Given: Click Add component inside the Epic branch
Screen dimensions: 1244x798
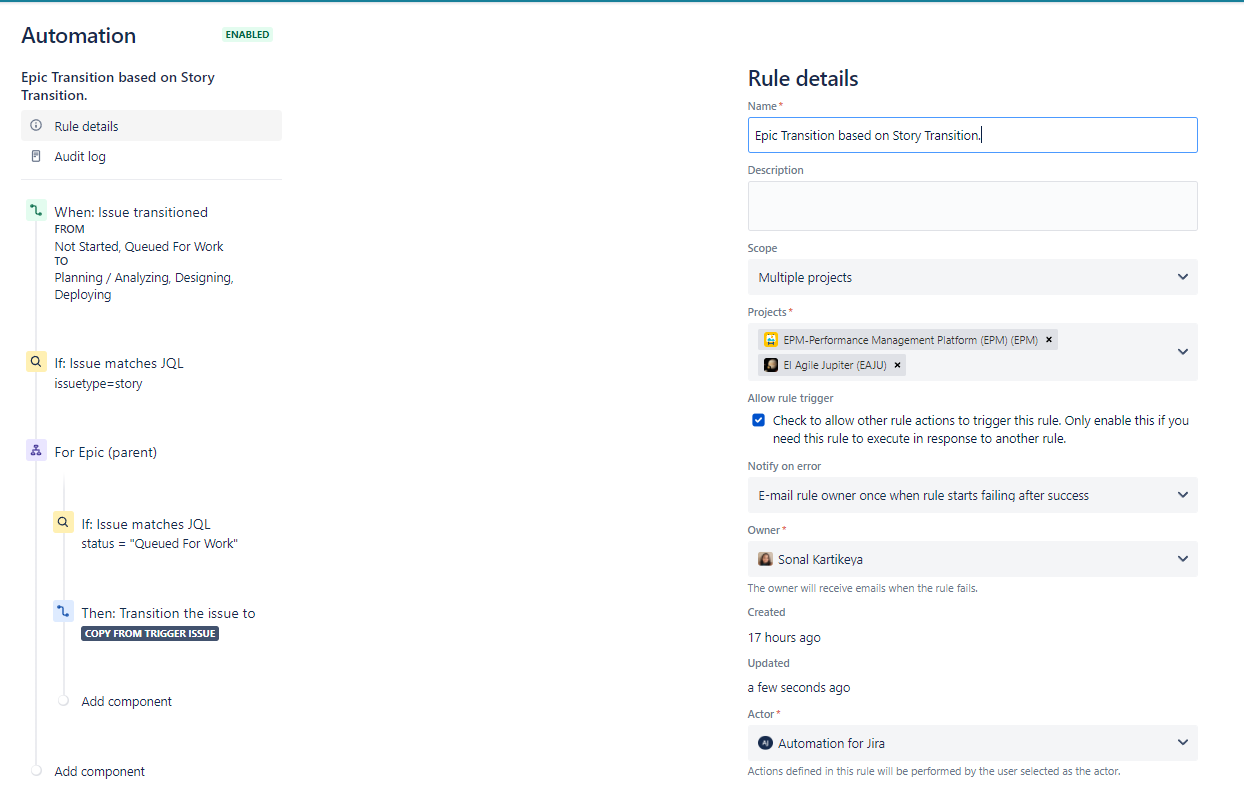Looking at the screenshot, I should tap(126, 701).
